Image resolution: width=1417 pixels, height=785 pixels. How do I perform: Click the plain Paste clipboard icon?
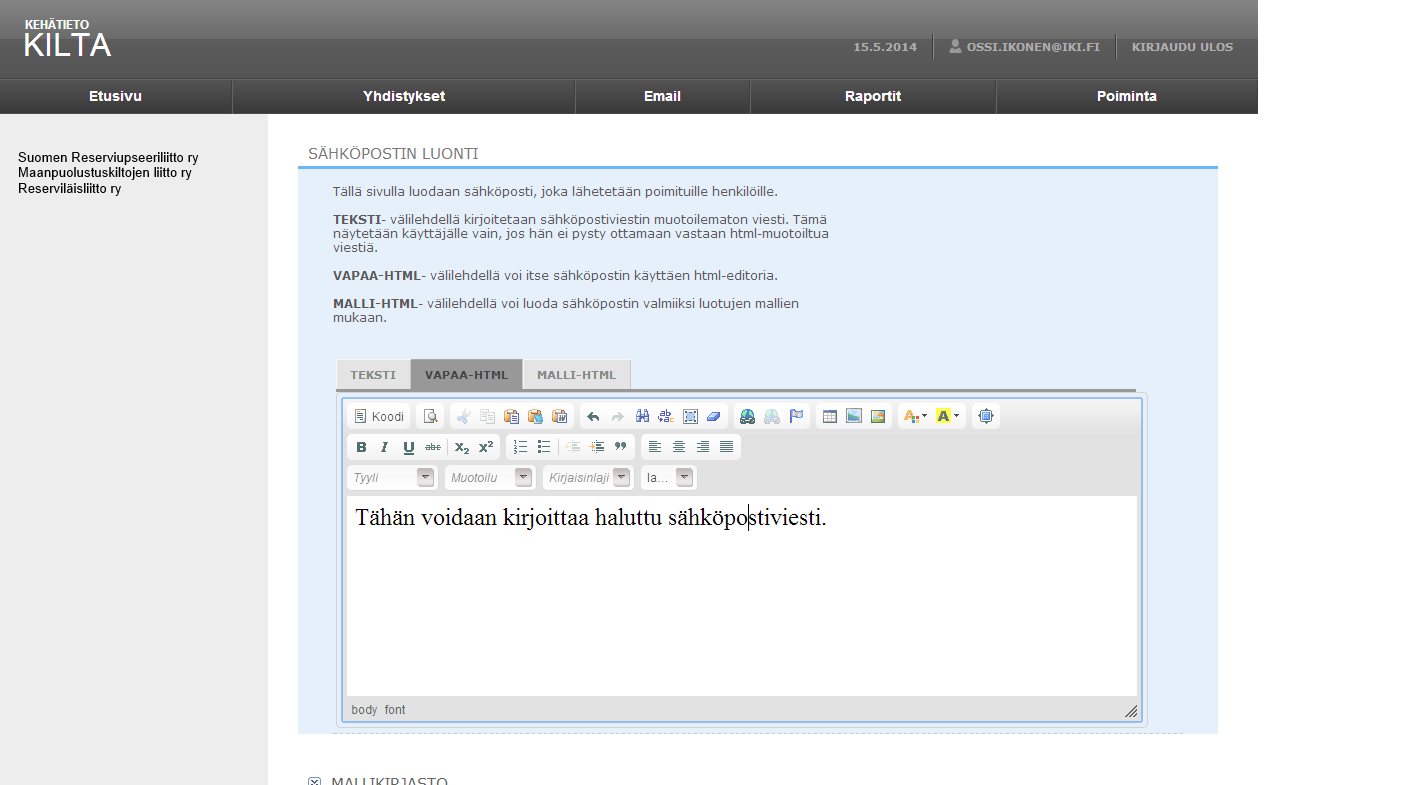pos(511,417)
